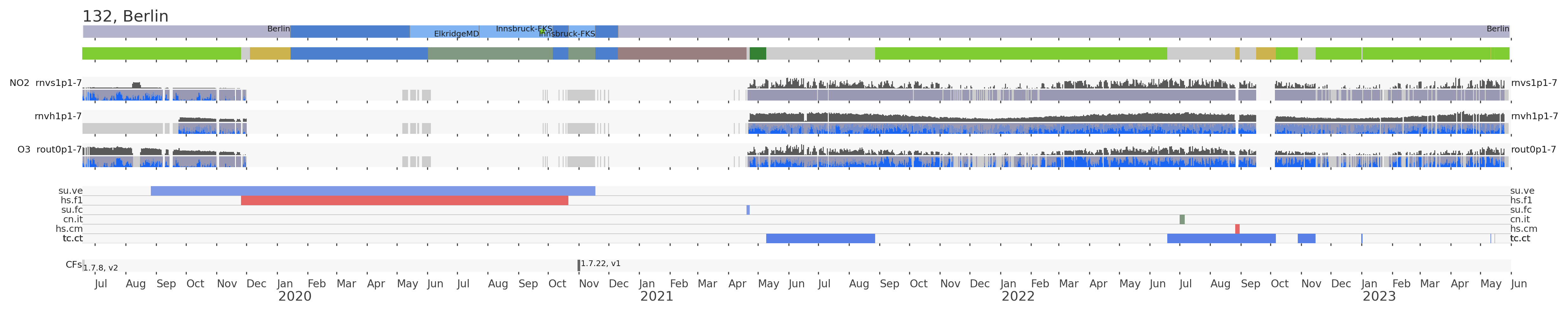Click the 1.7.22, v1 calibration marker

pyautogui.click(x=579, y=266)
